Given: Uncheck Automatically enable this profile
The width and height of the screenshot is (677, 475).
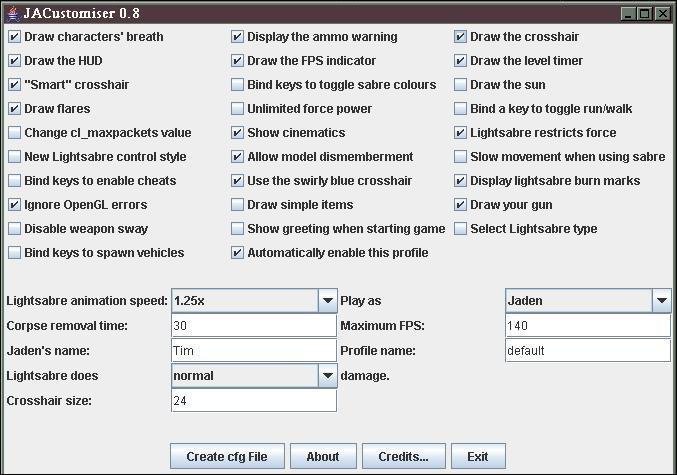Looking at the screenshot, I should (x=237, y=253).
